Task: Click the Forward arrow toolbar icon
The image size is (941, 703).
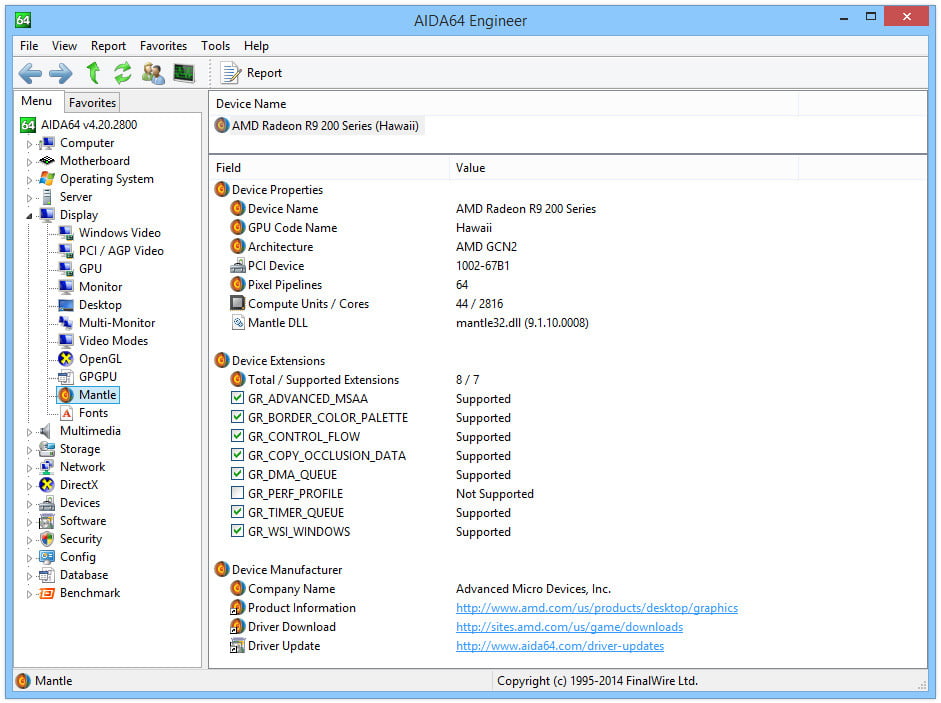Action: pos(60,73)
